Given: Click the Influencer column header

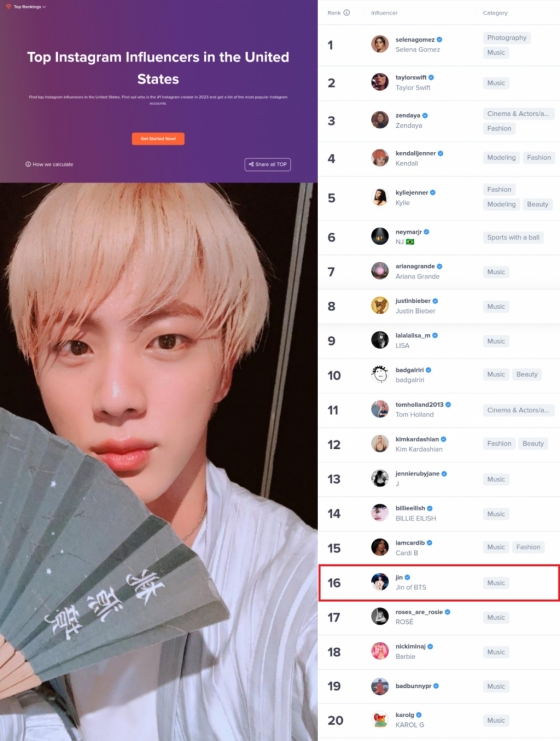Looking at the screenshot, I should (384, 13).
